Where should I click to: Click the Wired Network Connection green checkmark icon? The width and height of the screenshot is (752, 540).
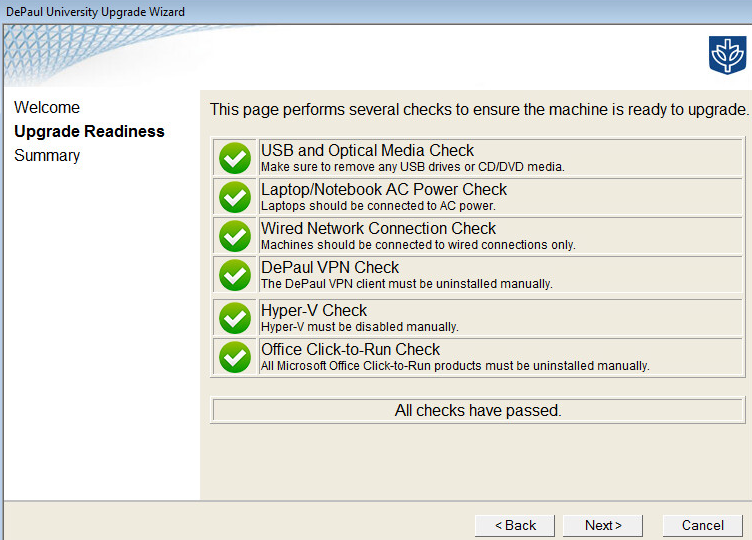click(235, 236)
